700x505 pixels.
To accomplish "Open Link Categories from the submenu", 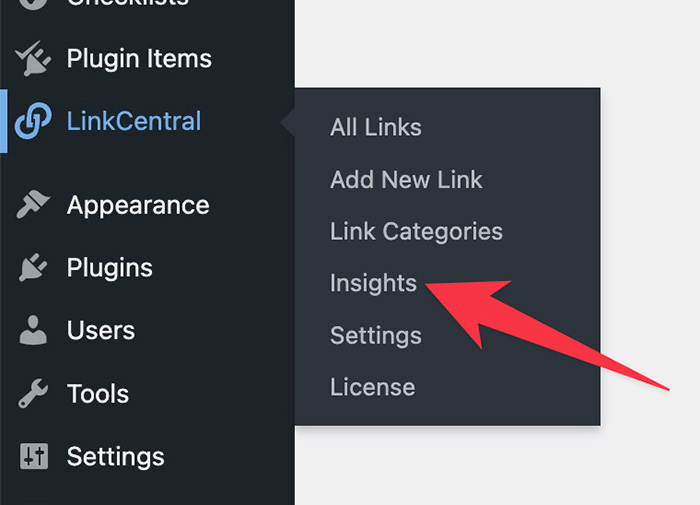I will click(x=416, y=232).
